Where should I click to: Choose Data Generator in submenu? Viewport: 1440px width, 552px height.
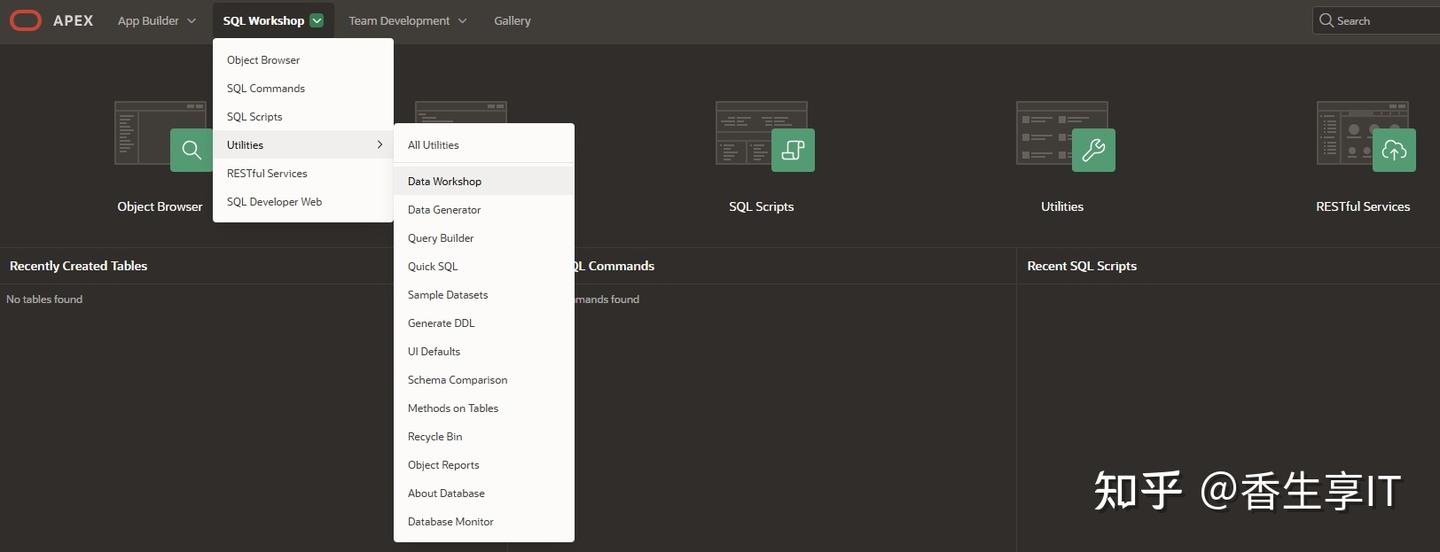pyautogui.click(x=484, y=210)
